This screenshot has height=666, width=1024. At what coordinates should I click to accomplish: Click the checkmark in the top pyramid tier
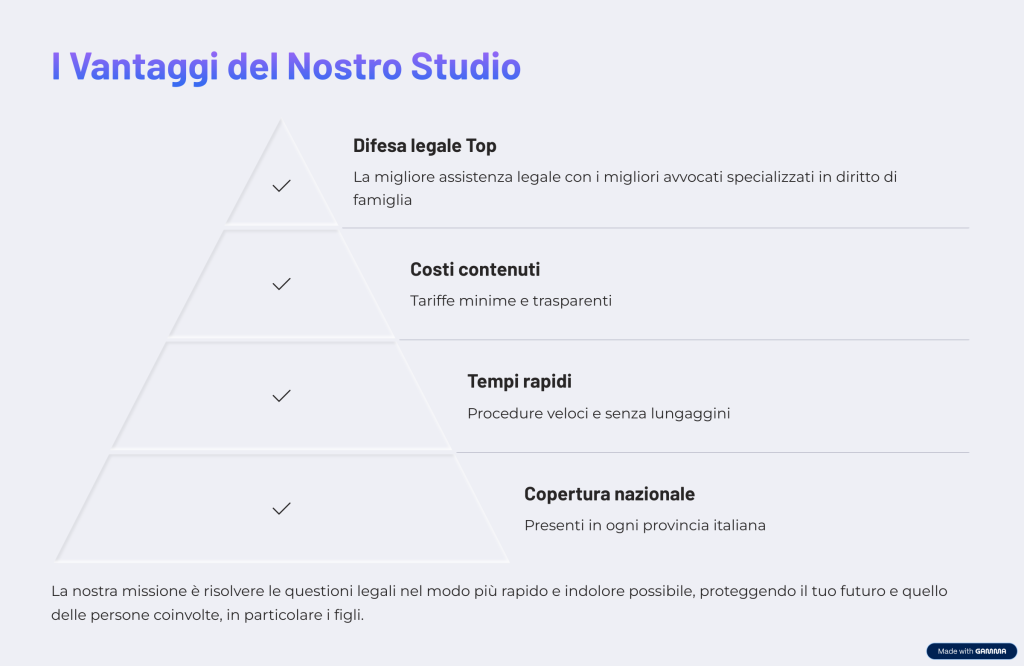pos(281,186)
